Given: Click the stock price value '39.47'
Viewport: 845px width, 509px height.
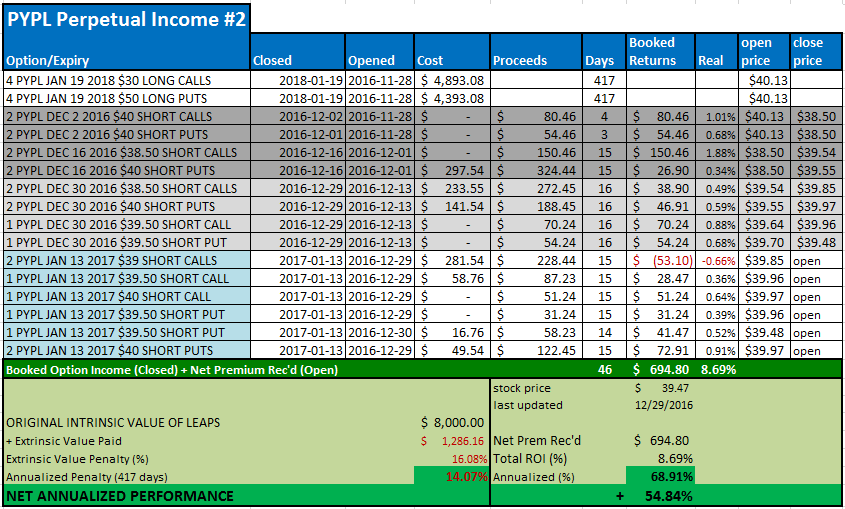Looking at the screenshot, I should 676,388.
